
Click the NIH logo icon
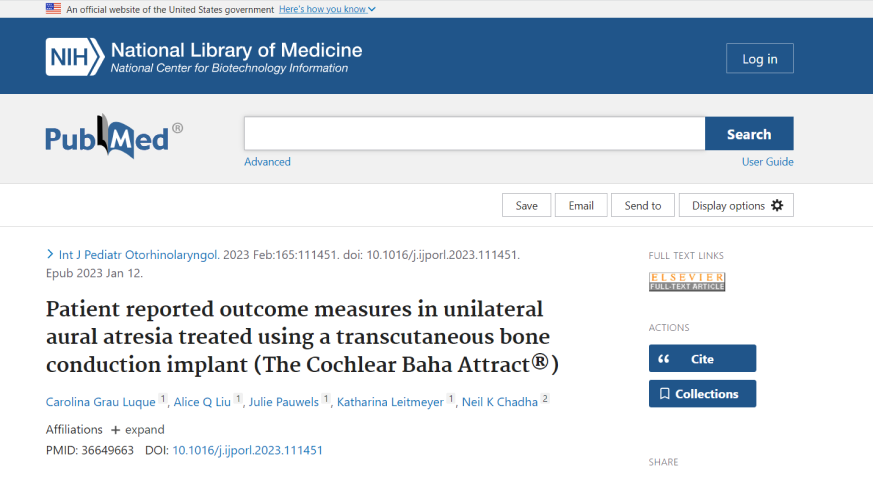[x=75, y=57]
